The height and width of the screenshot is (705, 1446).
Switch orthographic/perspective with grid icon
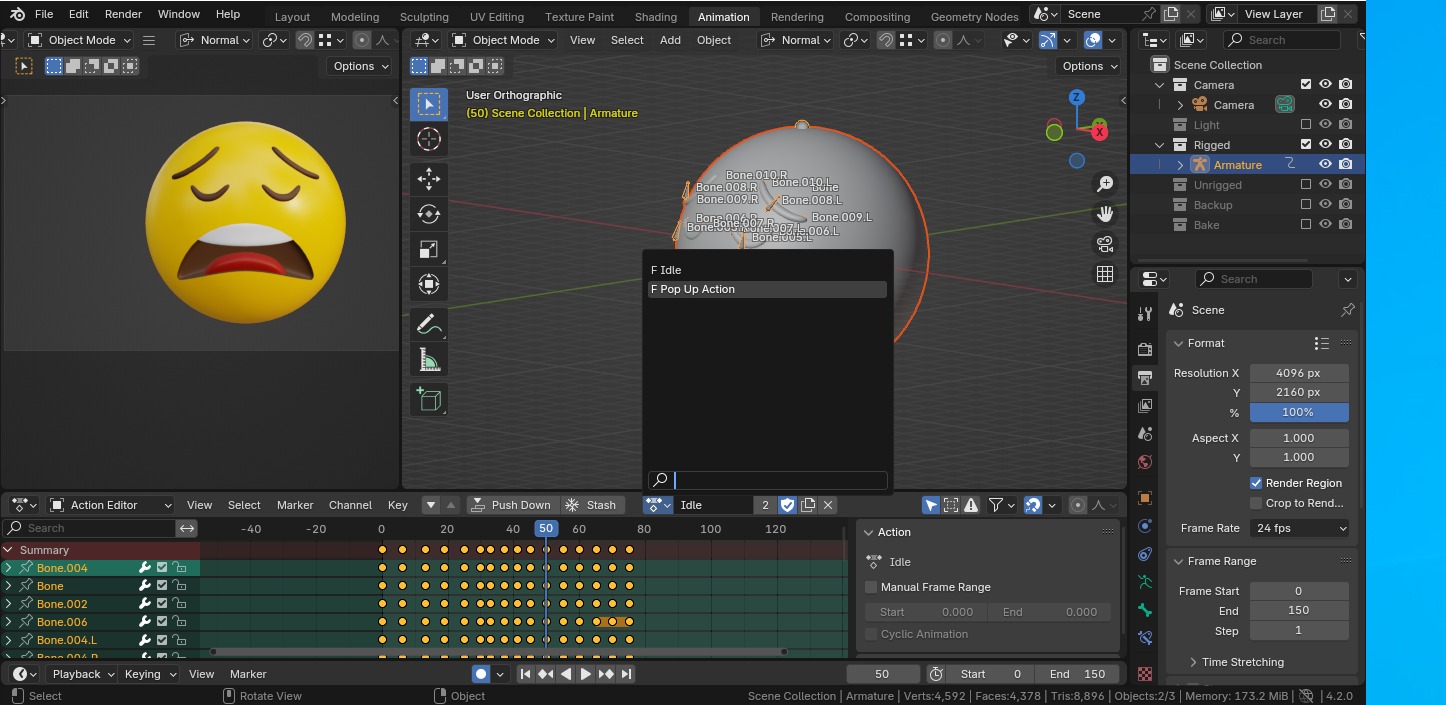pyautogui.click(x=1105, y=274)
